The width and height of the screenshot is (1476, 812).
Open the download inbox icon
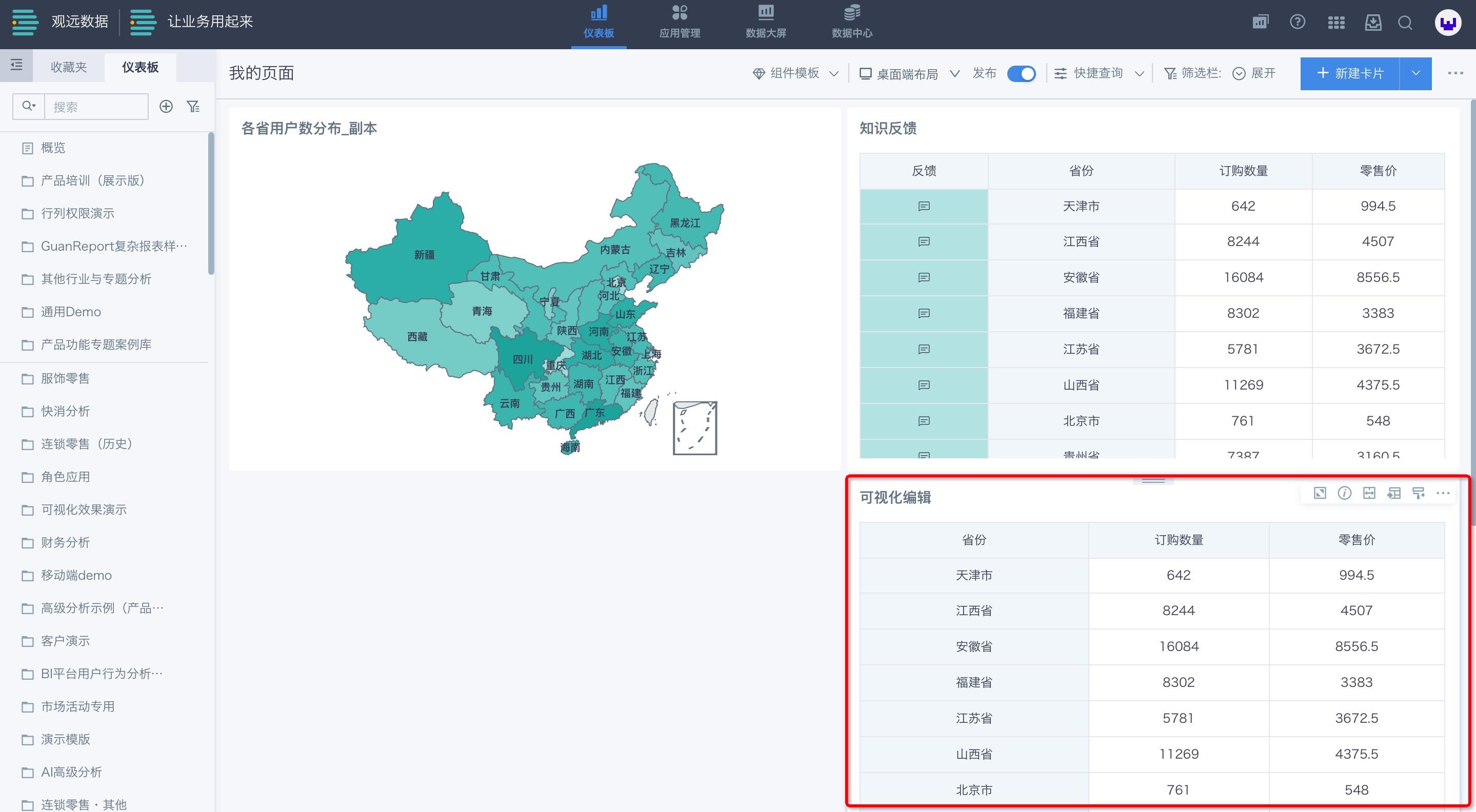[x=1373, y=23]
